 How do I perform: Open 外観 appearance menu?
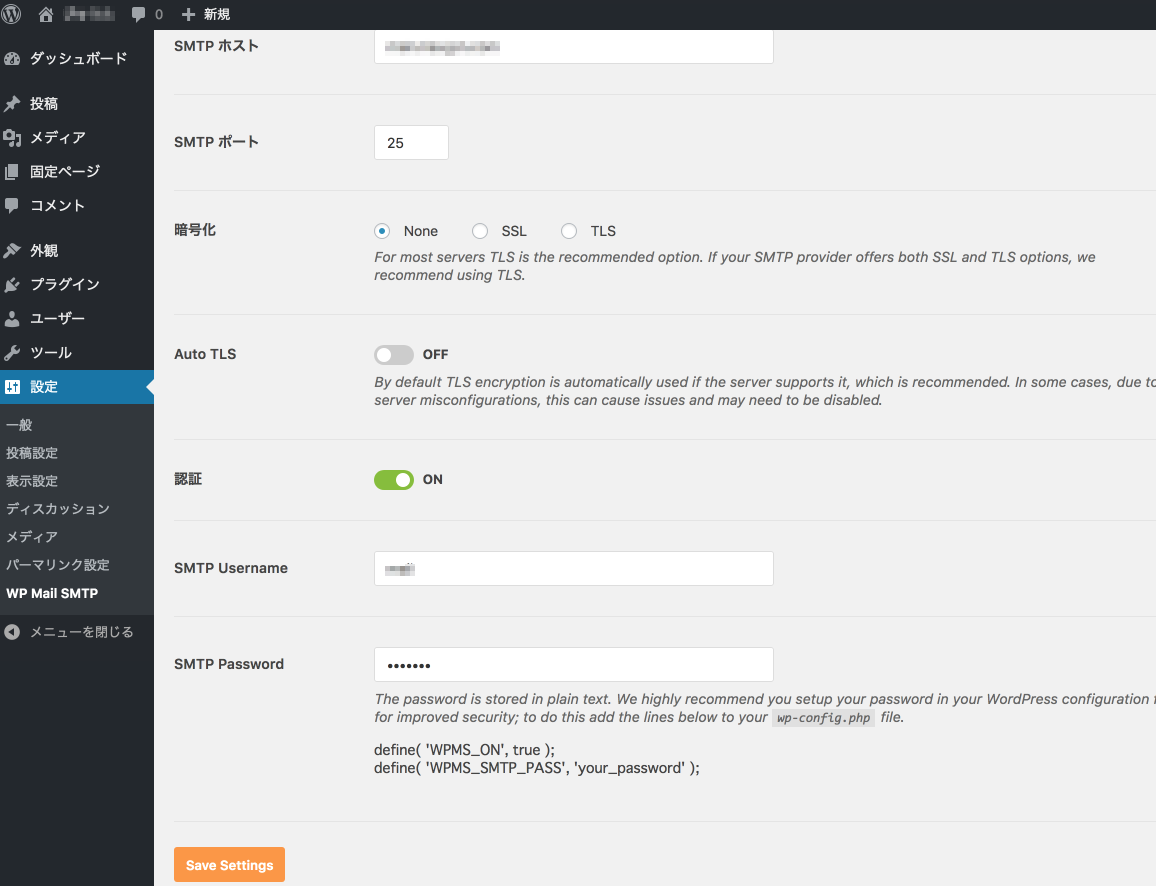click(x=77, y=251)
